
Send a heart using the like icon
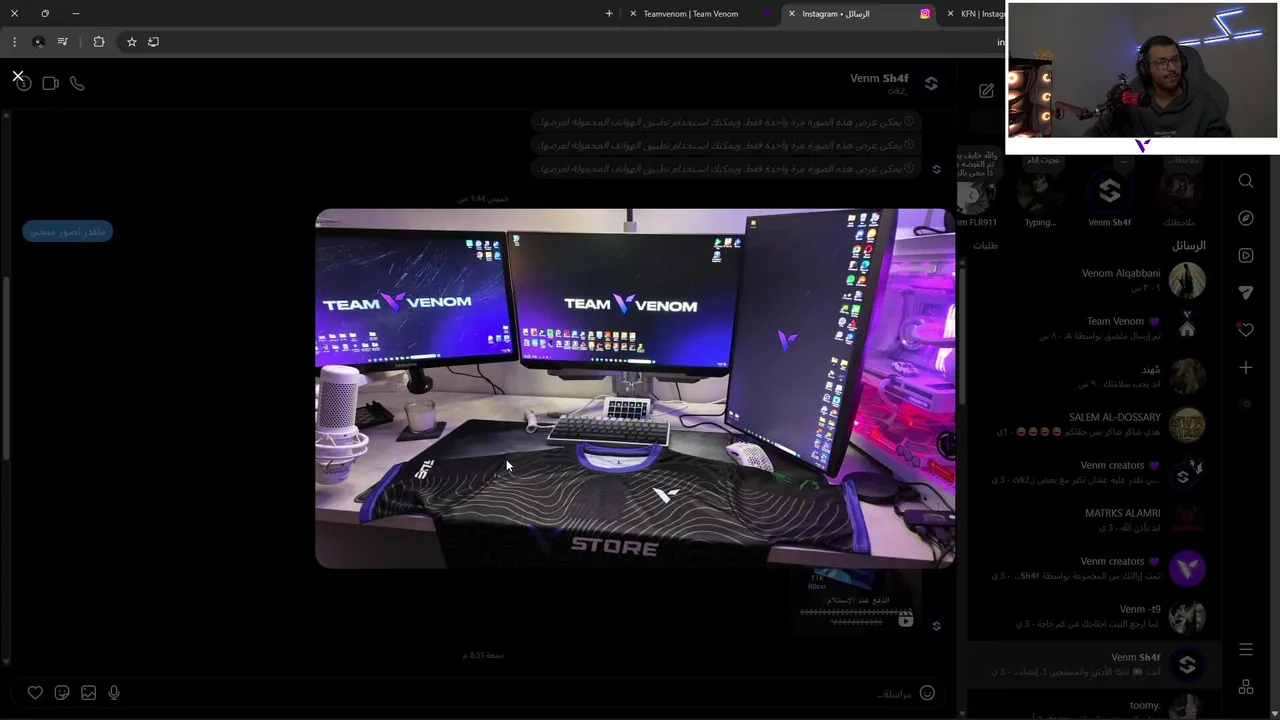pyautogui.click(x=35, y=693)
